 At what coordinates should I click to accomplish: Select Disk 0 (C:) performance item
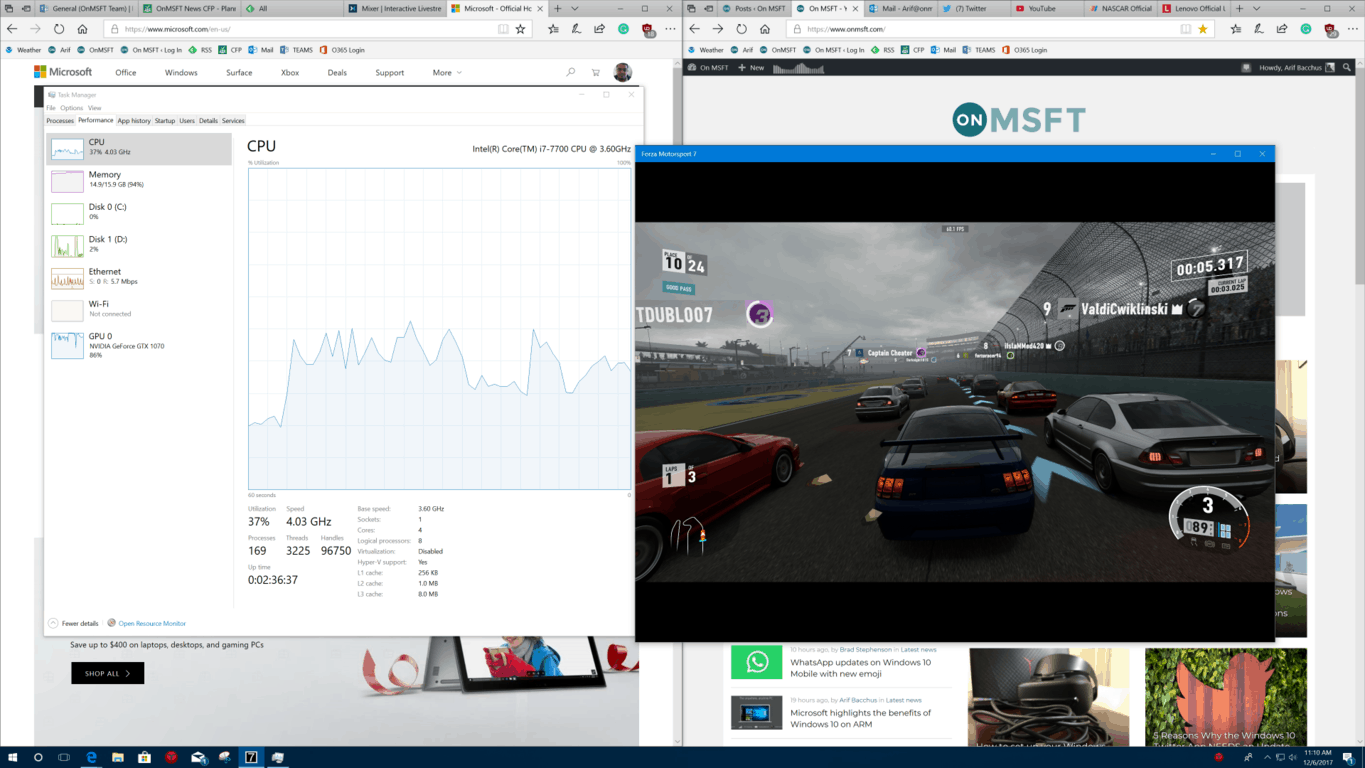(x=139, y=212)
